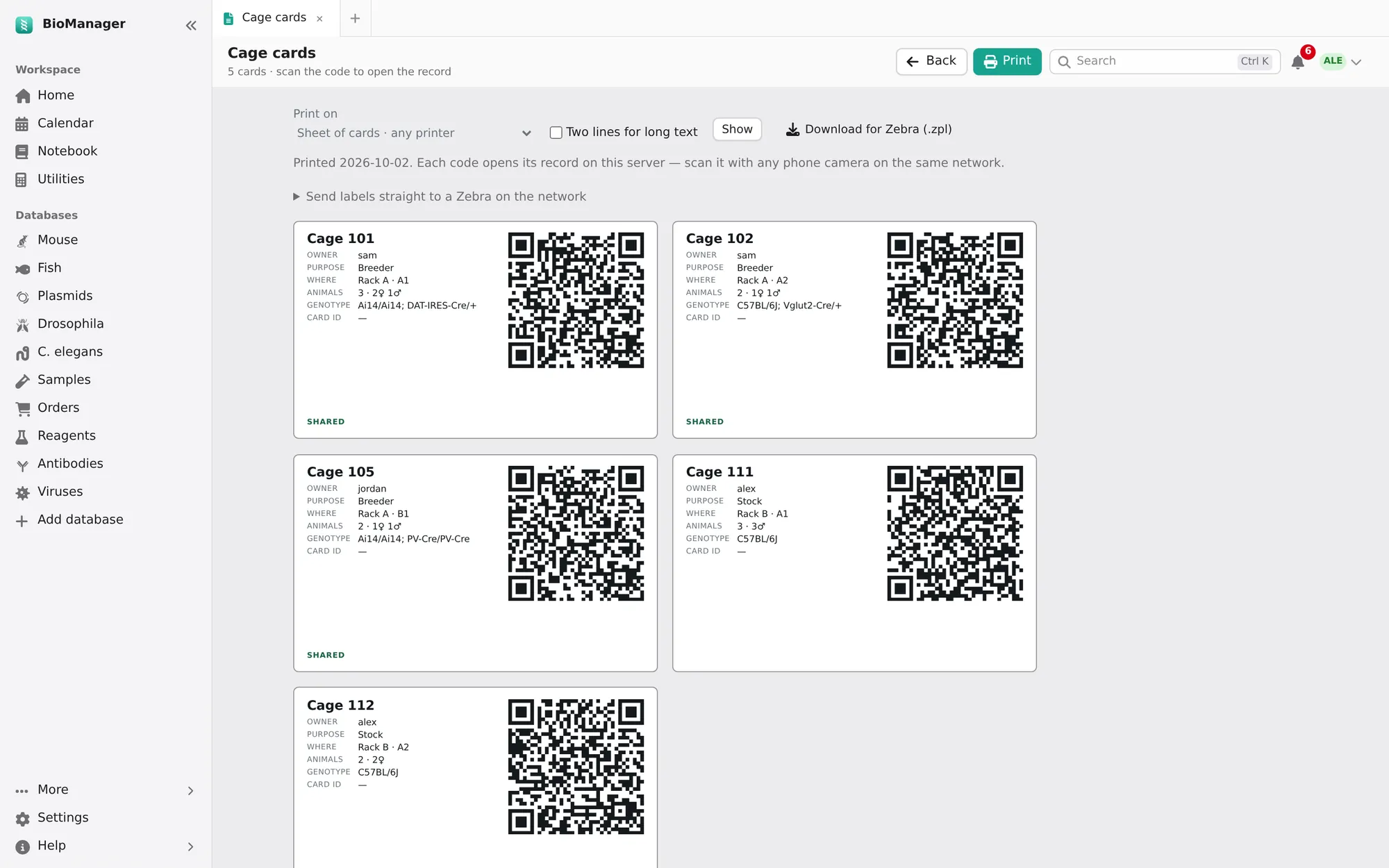Screen dimensions: 1389x868
Task: Open the Utilities calculator icon
Action: [22, 180]
